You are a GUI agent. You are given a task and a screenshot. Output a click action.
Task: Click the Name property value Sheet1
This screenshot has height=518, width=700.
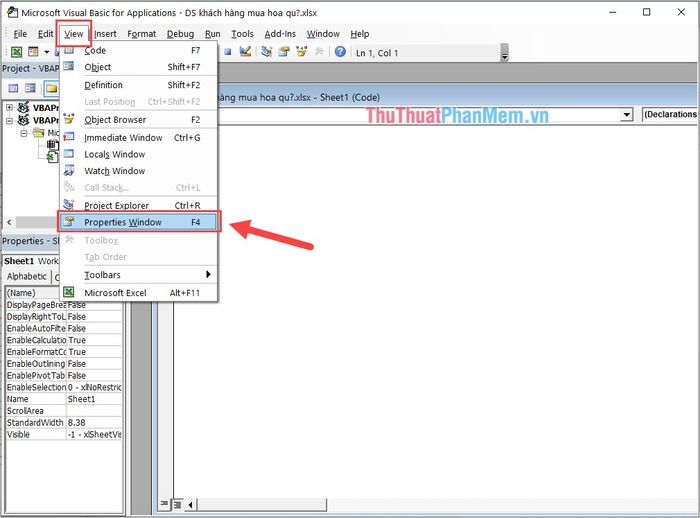(94, 399)
